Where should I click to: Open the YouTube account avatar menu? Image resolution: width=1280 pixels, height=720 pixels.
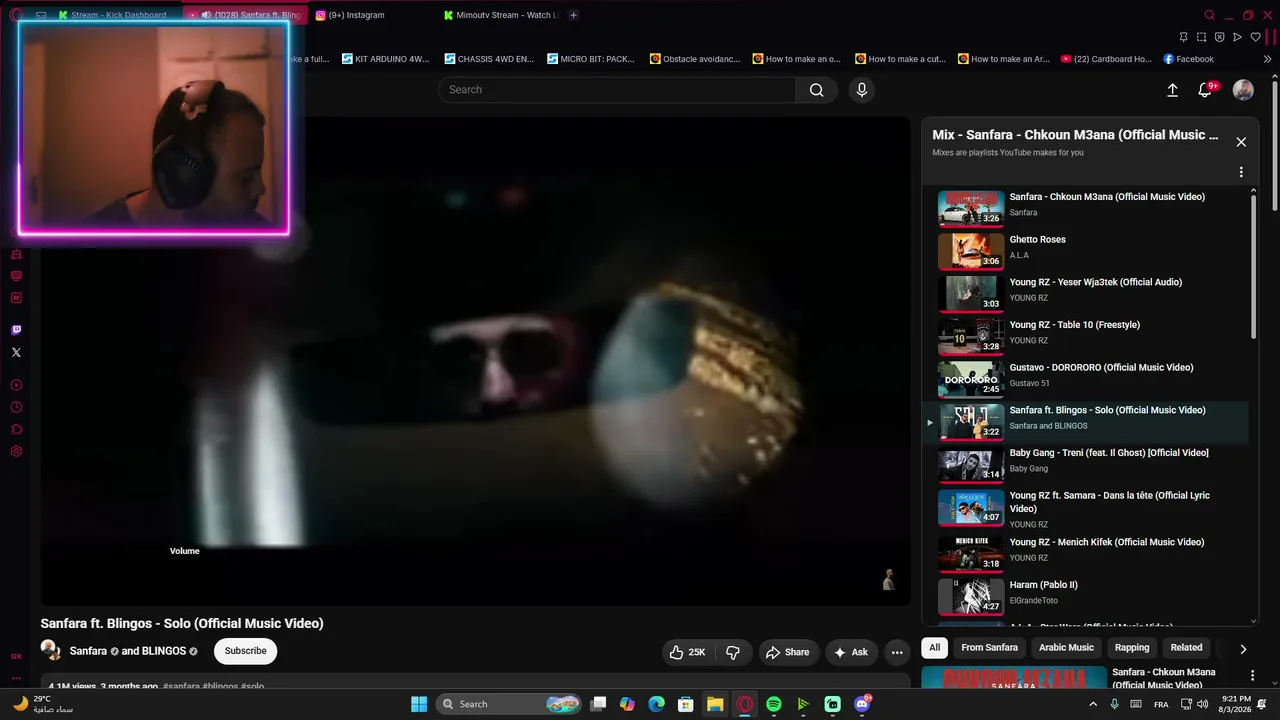click(x=1243, y=90)
